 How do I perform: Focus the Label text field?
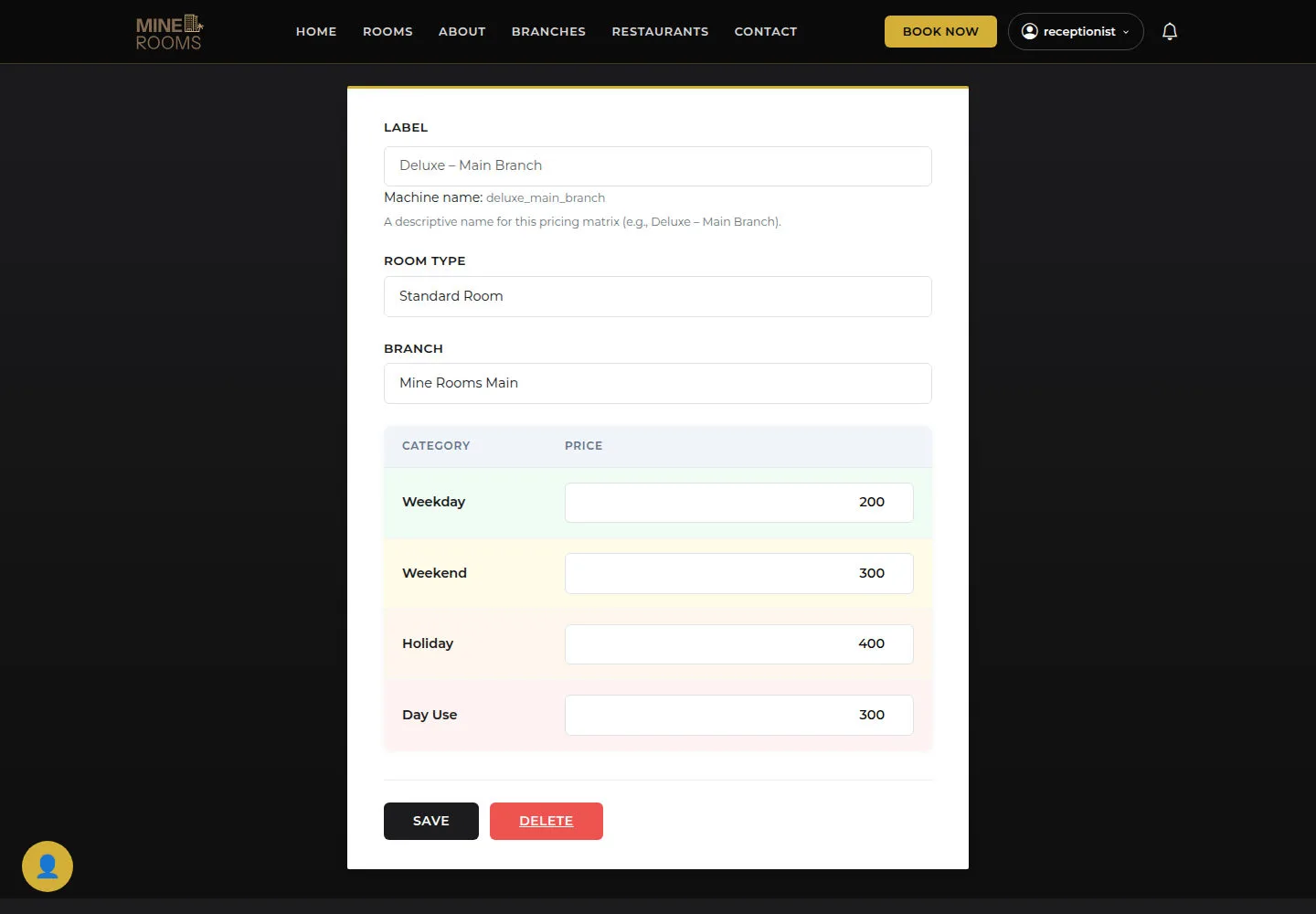[658, 166]
